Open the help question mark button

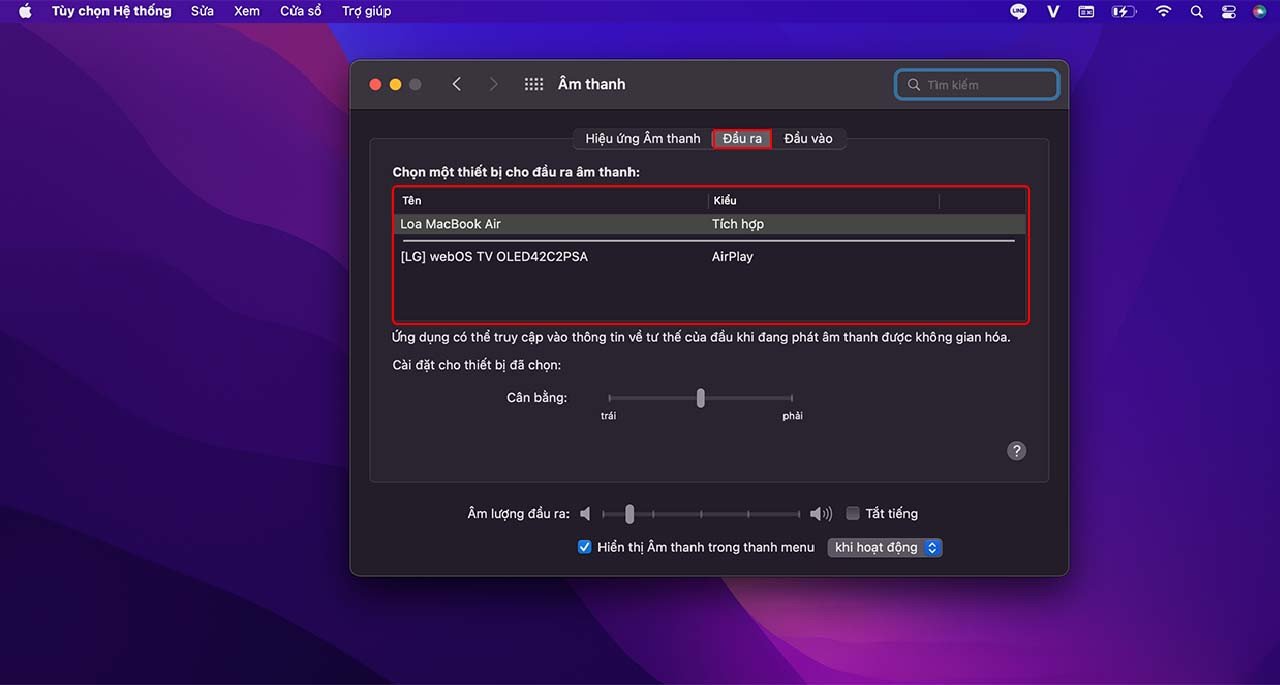pos(1016,451)
